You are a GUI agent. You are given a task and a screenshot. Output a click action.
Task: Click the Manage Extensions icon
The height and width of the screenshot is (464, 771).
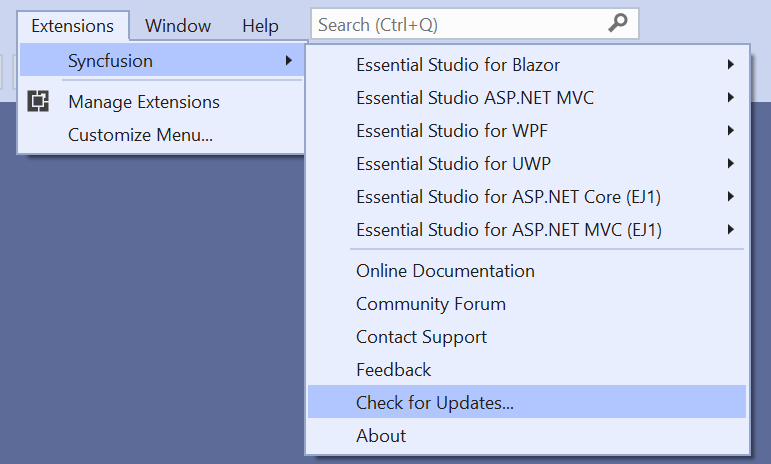tap(39, 101)
